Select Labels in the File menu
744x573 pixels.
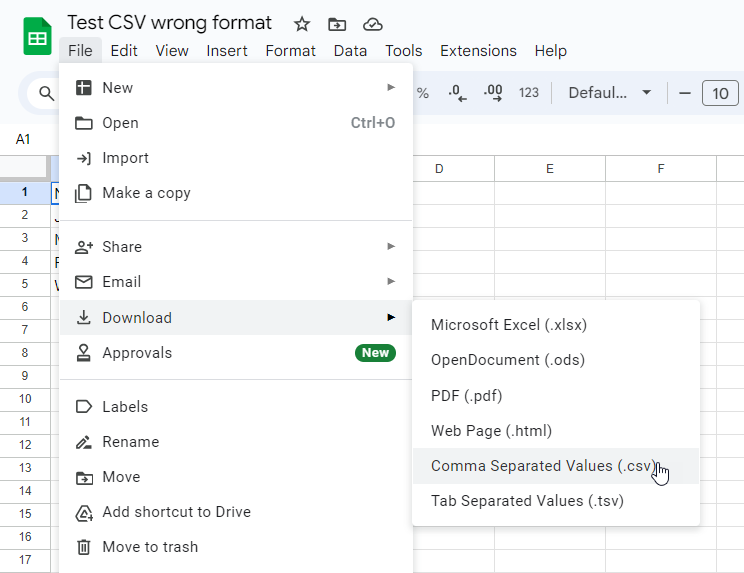pos(236,407)
